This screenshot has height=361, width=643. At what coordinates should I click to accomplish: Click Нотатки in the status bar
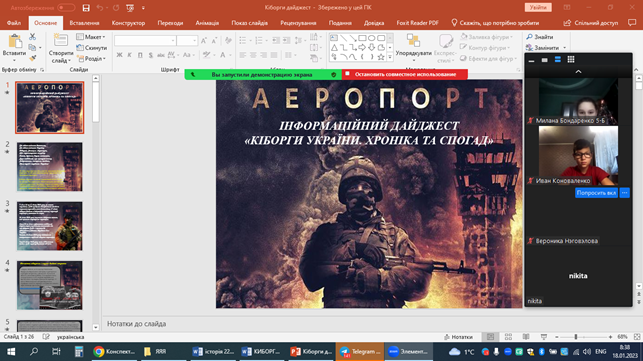coord(458,337)
